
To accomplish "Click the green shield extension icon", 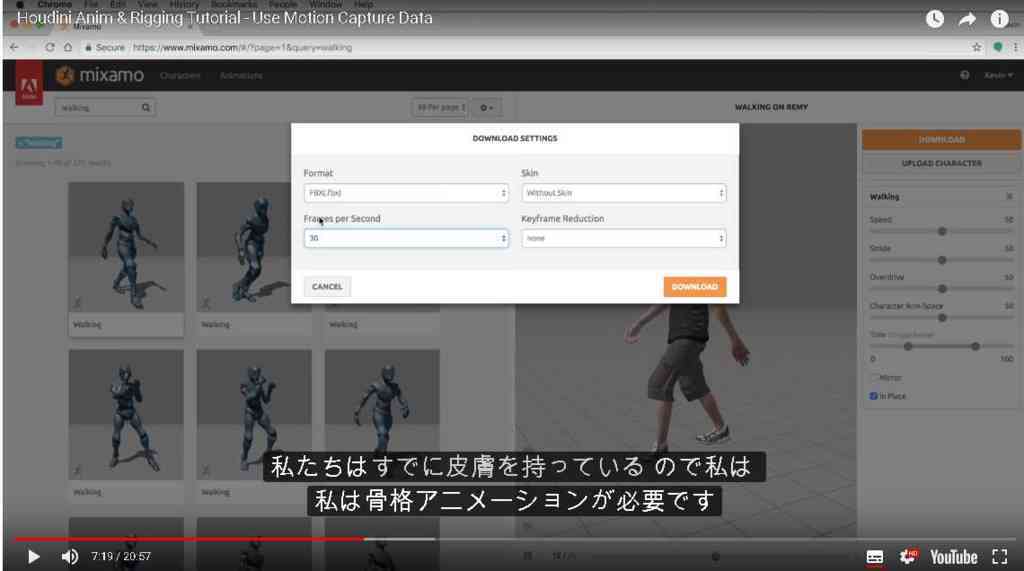I will coord(997,47).
